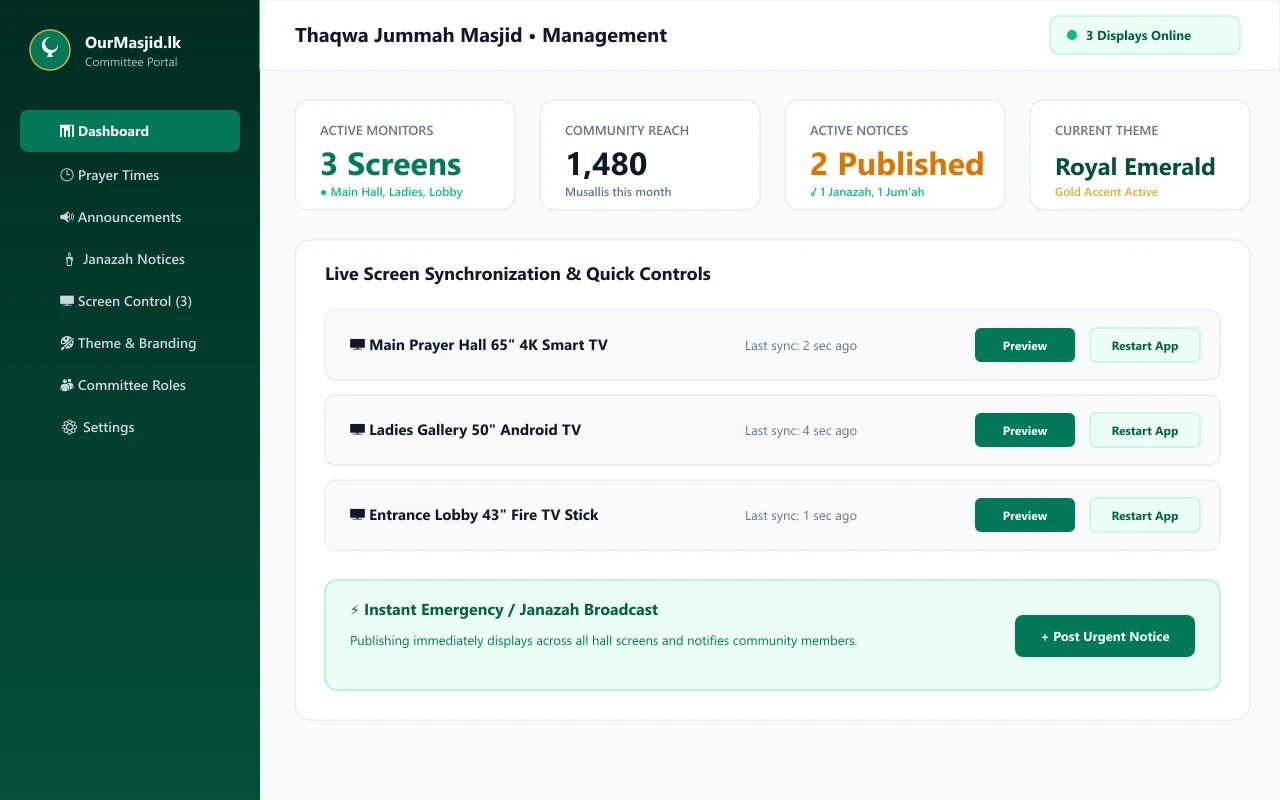Click the 'Last sync: 1 sec ago' text
The width and height of the screenshot is (1280, 800).
[x=801, y=516]
